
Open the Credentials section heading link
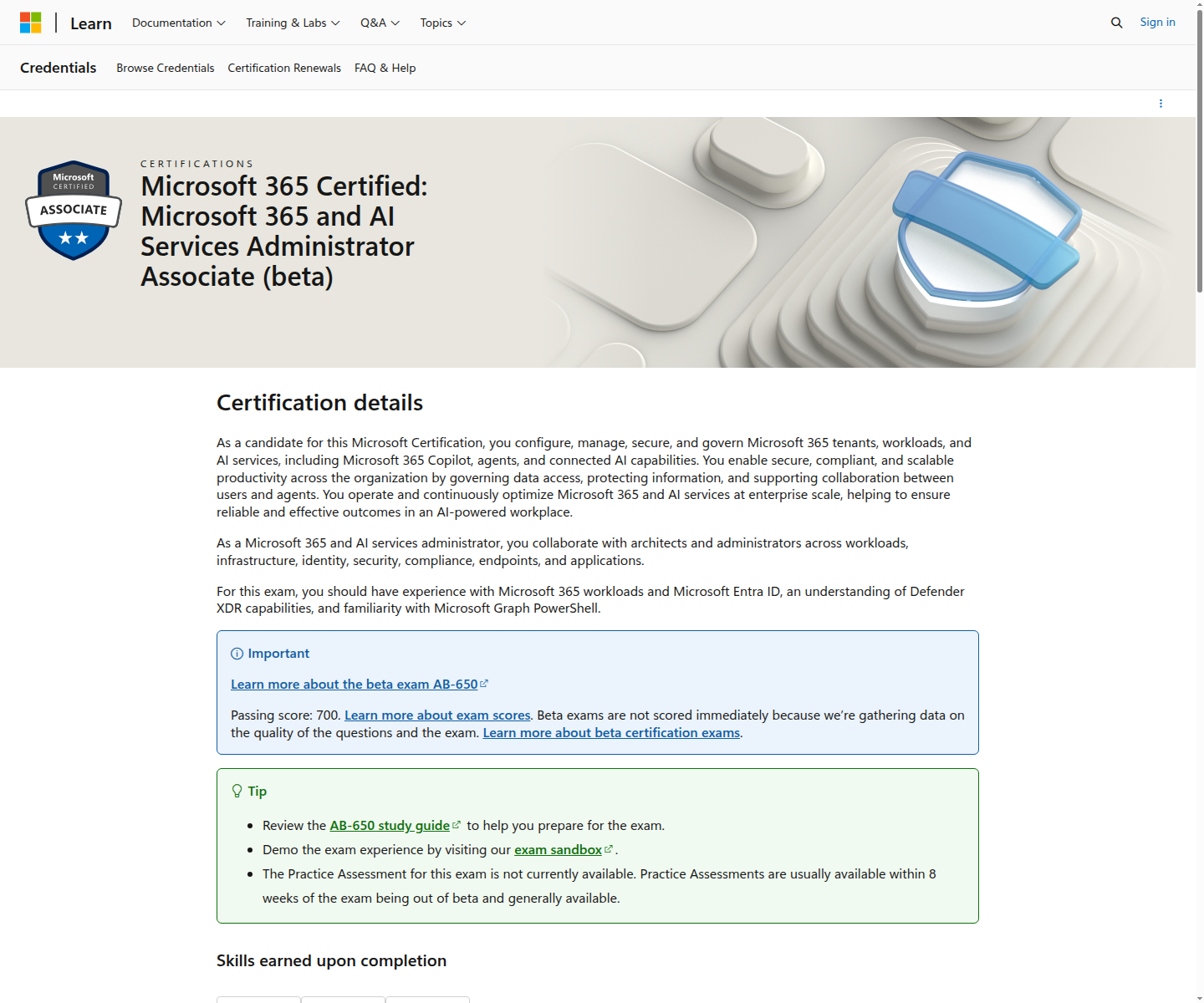pyautogui.click(x=59, y=68)
